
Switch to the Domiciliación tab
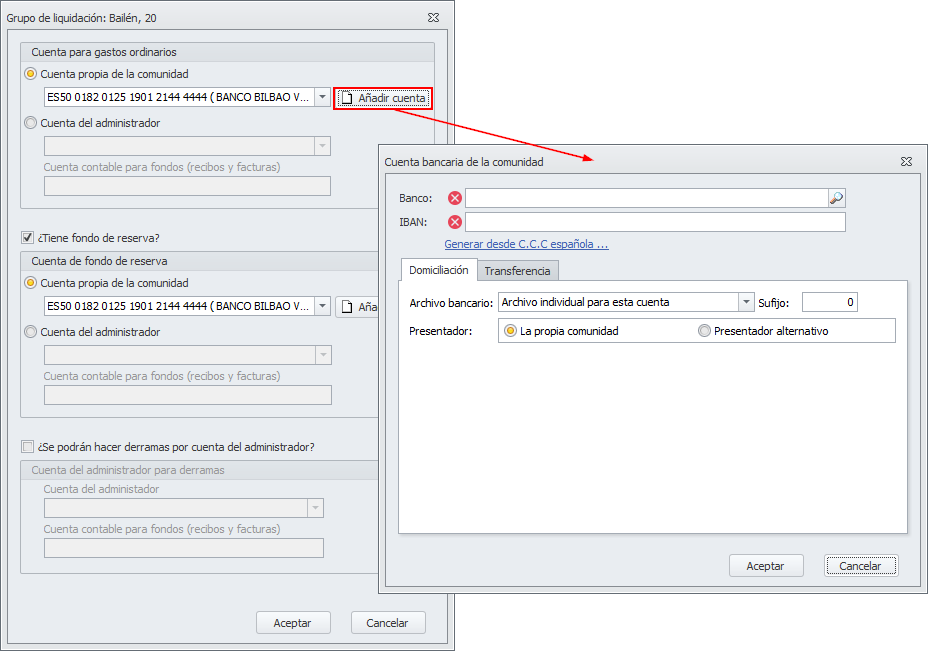coord(439,270)
